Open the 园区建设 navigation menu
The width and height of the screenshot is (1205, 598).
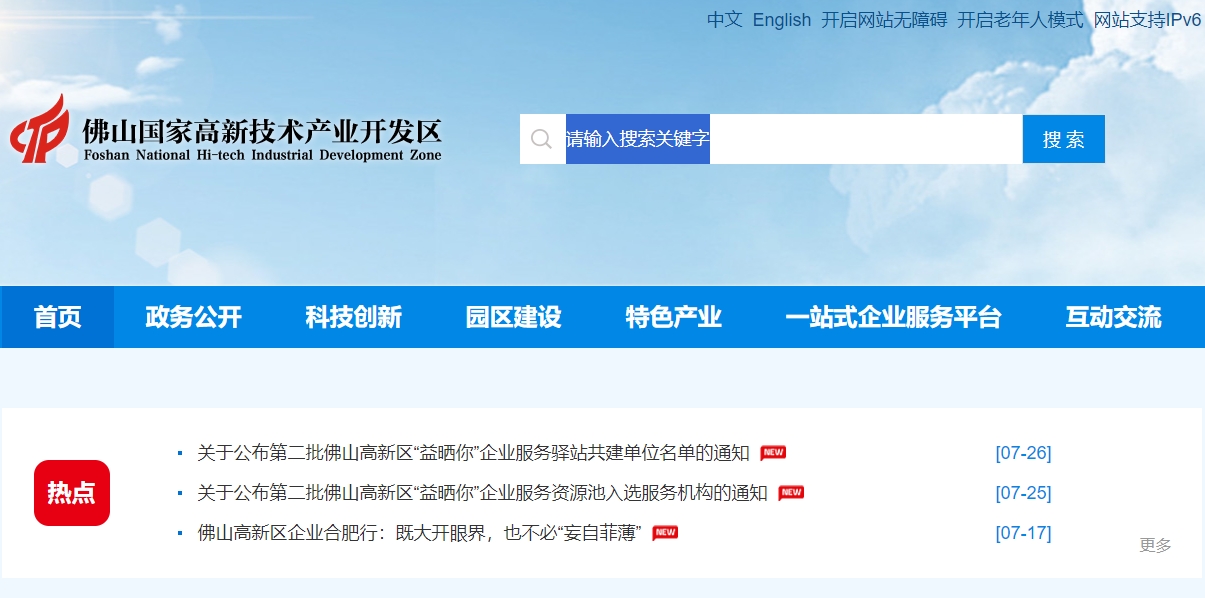click(512, 317)
